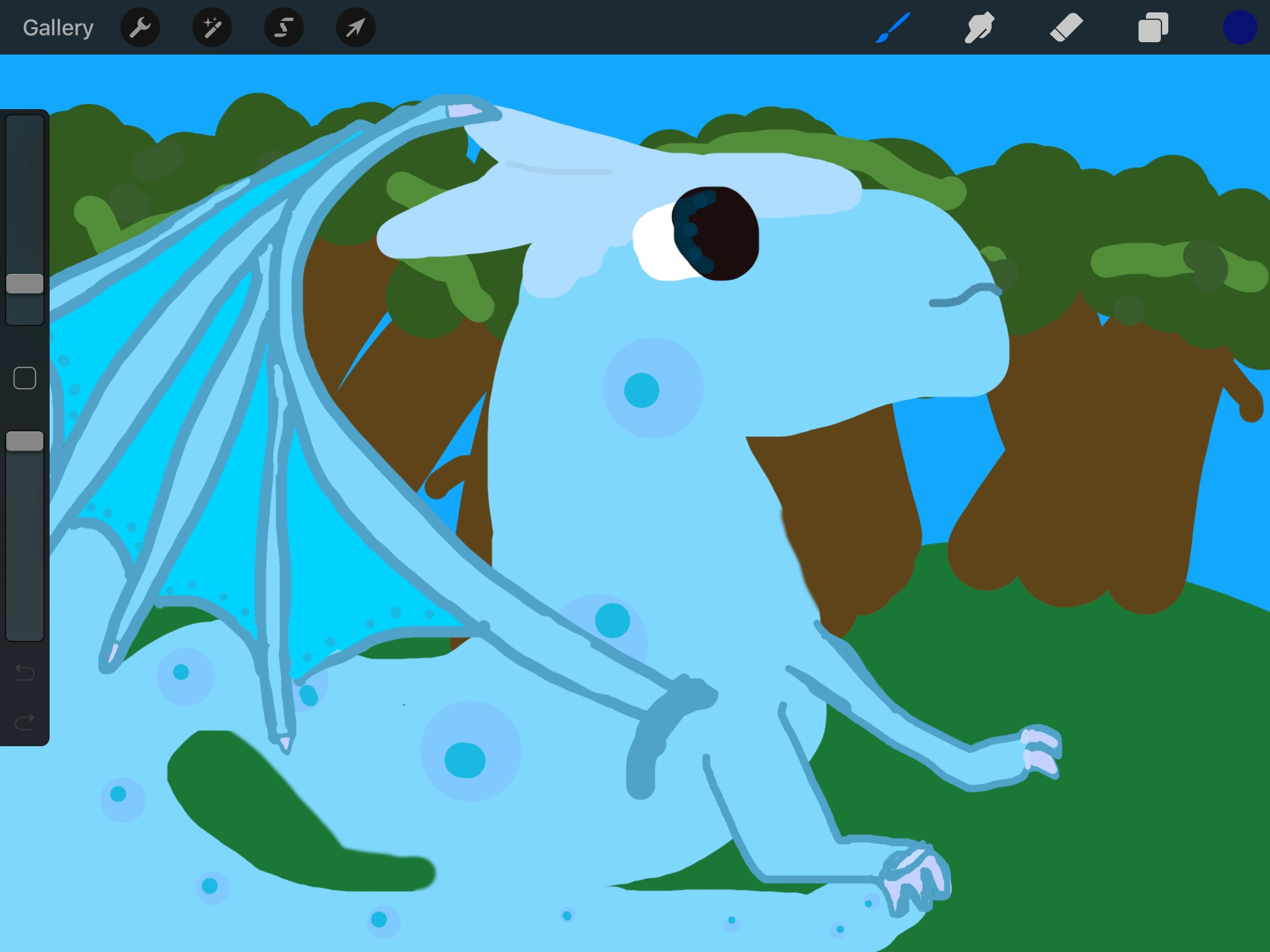Image resolution: width=1270 pixels, height=952 pixels.
Task: Select the Eraser tool
Action: (x=1066, y=28)
